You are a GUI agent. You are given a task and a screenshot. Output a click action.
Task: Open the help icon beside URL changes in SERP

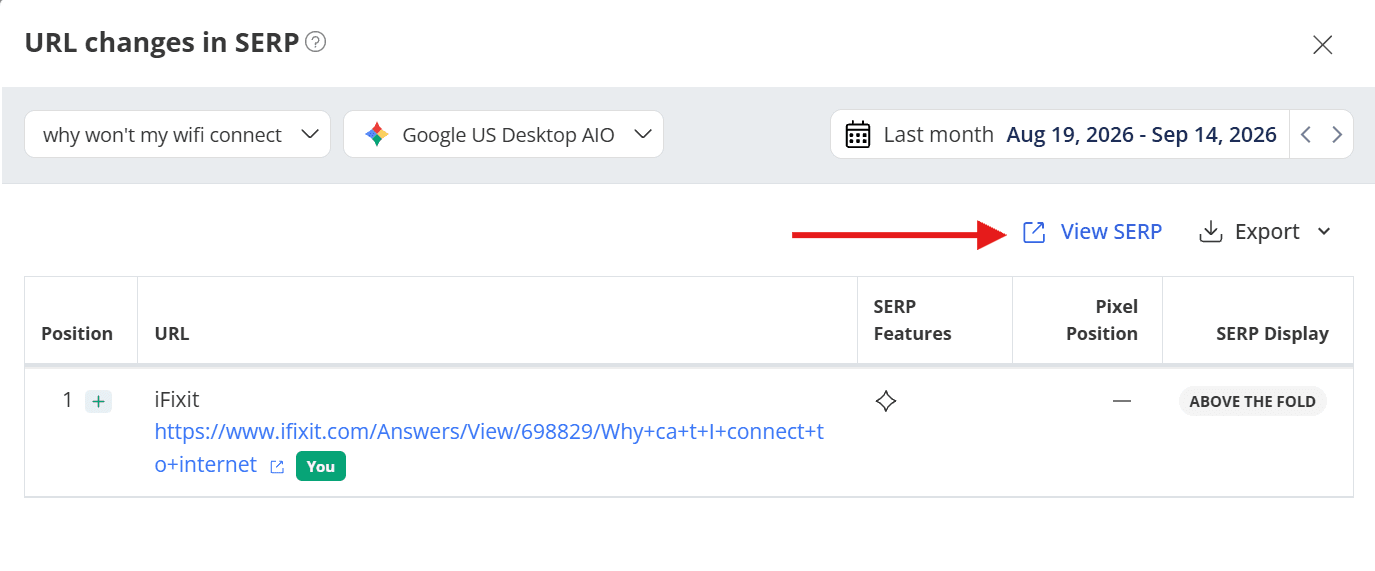point(316,43)
